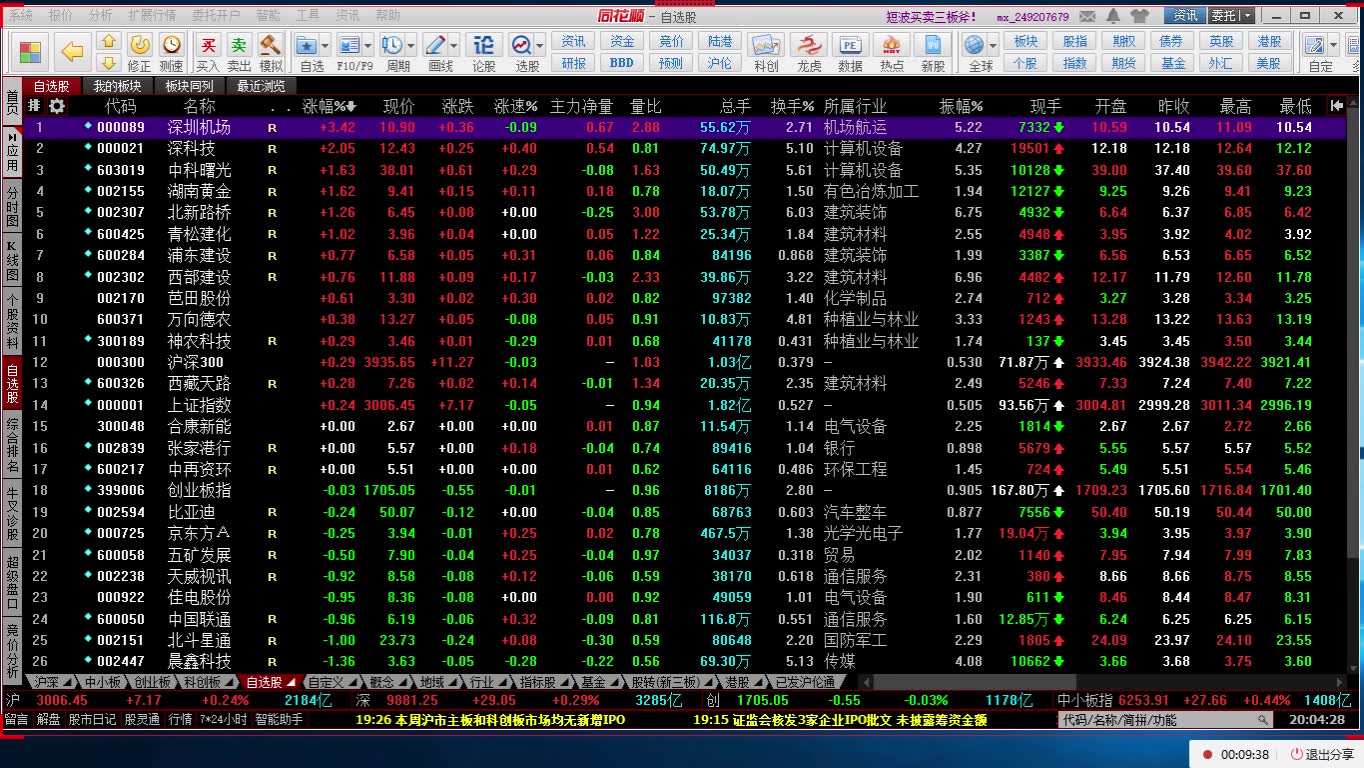
Task: Click the 退出分享 exit sharing button
Action: tap(1323, 755)
